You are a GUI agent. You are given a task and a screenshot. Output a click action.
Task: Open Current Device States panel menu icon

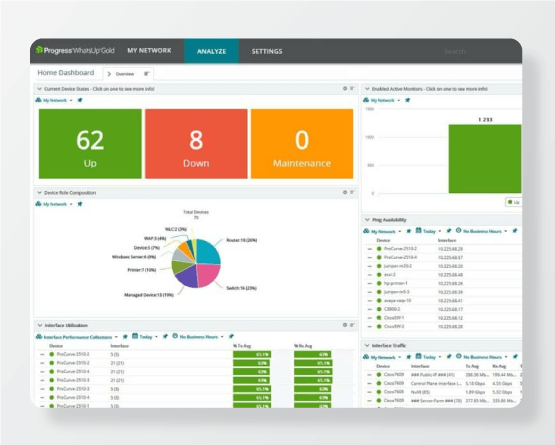(352, 89)
